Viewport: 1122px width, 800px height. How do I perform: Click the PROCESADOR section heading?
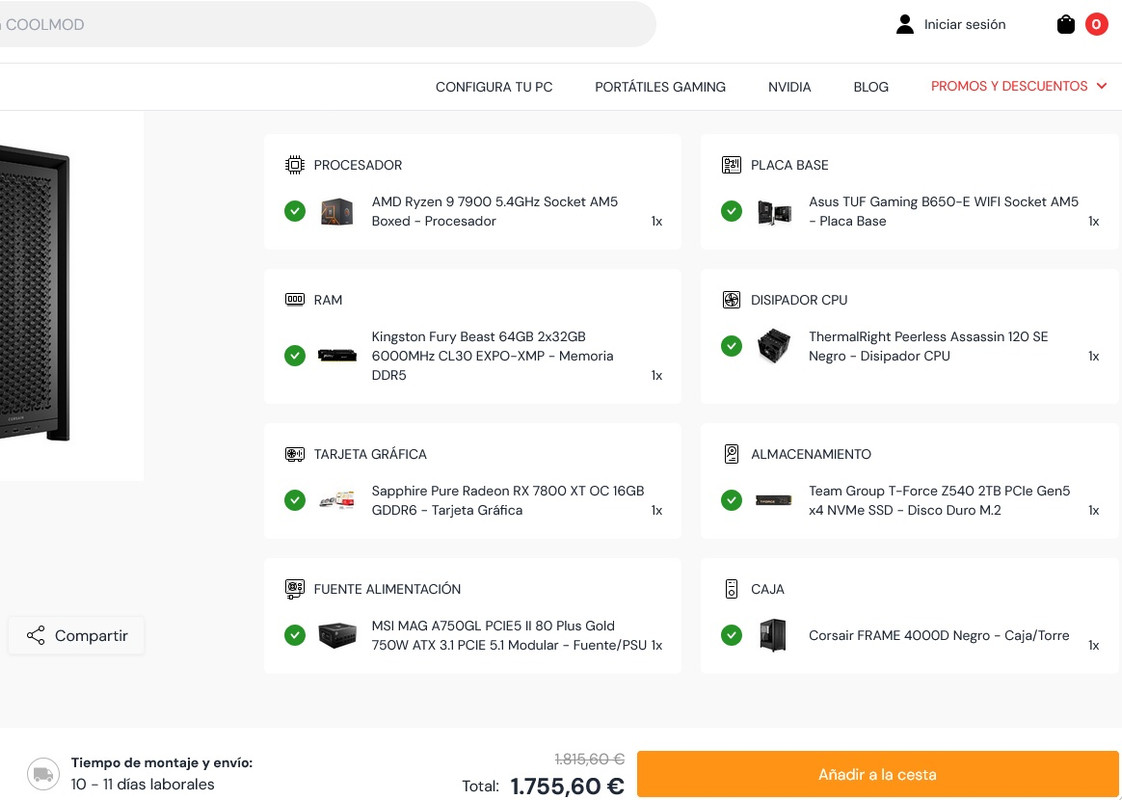358,165
